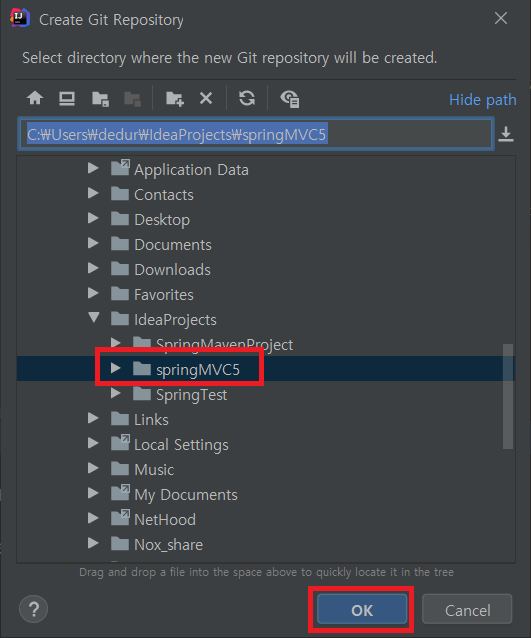
Task: Expand the NetHood arrow
Action: tap(93, 518)
